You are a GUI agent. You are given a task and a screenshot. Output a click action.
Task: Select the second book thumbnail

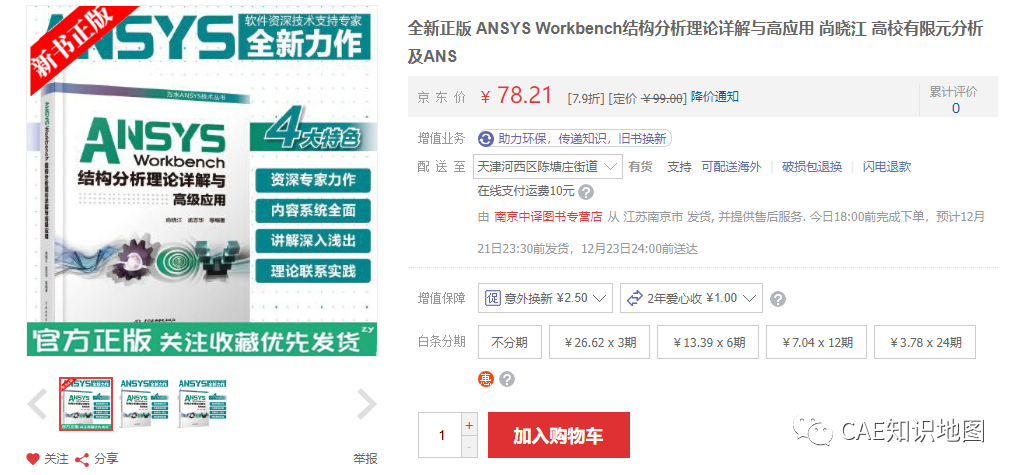tap(144, 404)
